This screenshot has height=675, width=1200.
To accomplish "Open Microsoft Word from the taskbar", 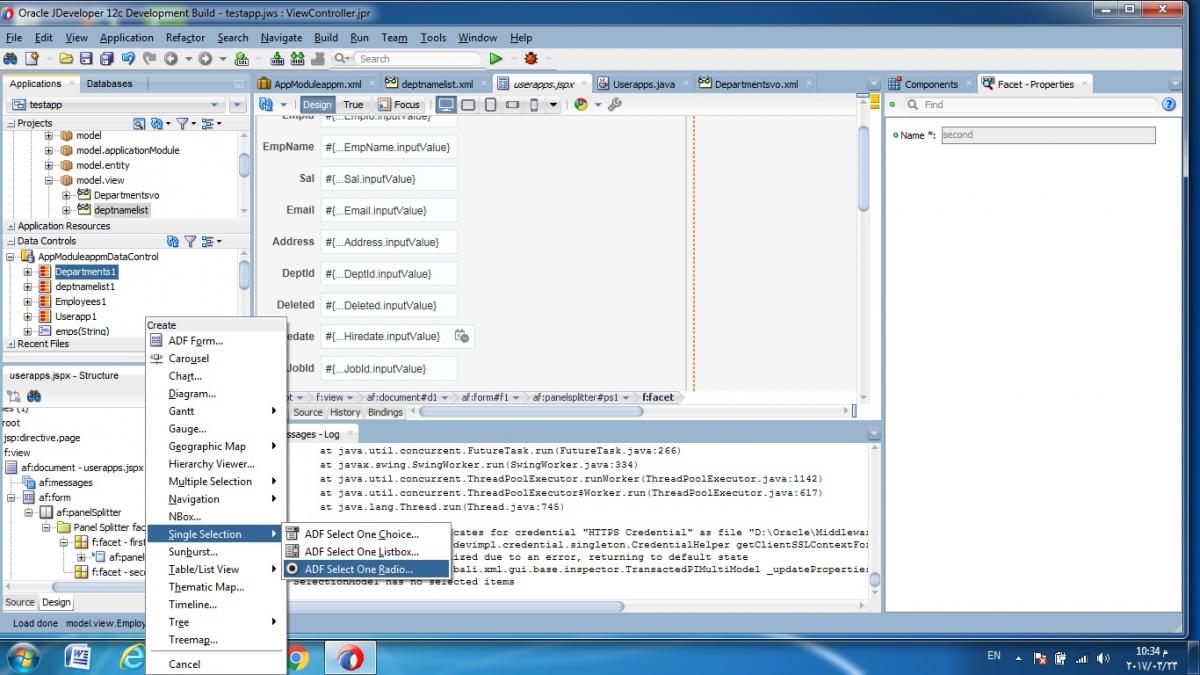I will pyautogui.click(x=77, y=657).
